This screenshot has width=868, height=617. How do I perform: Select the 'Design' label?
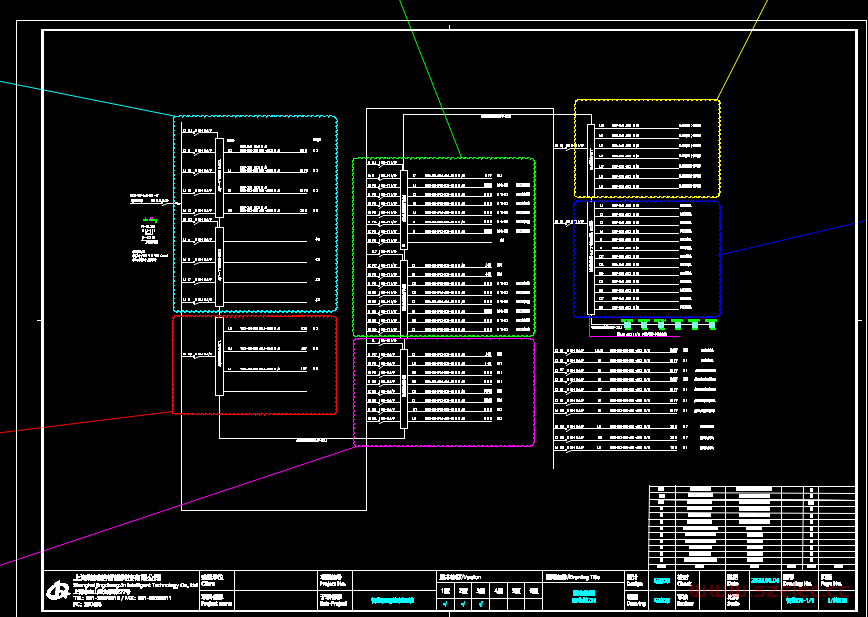point(634,584)
